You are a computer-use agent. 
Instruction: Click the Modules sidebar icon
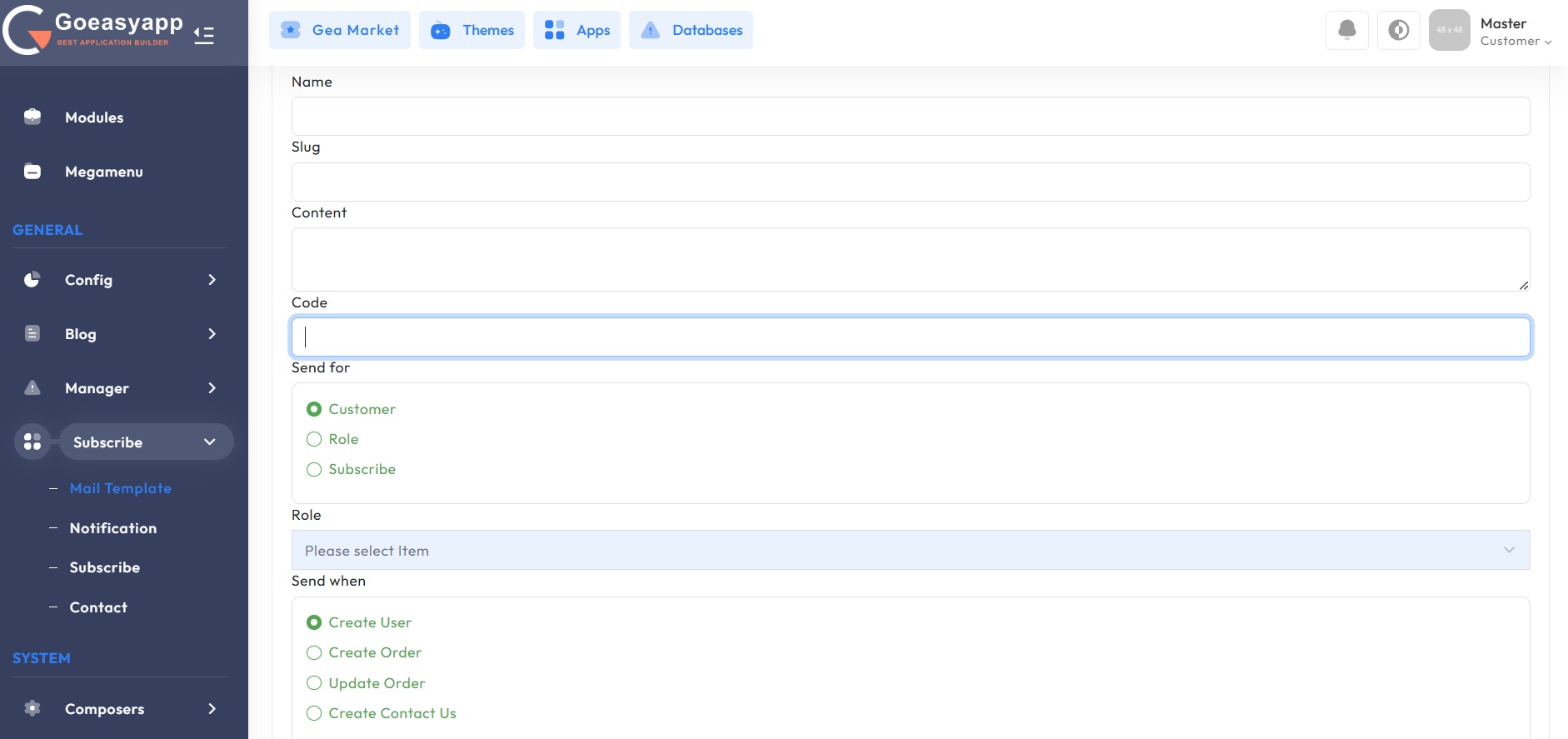(32, 117)
